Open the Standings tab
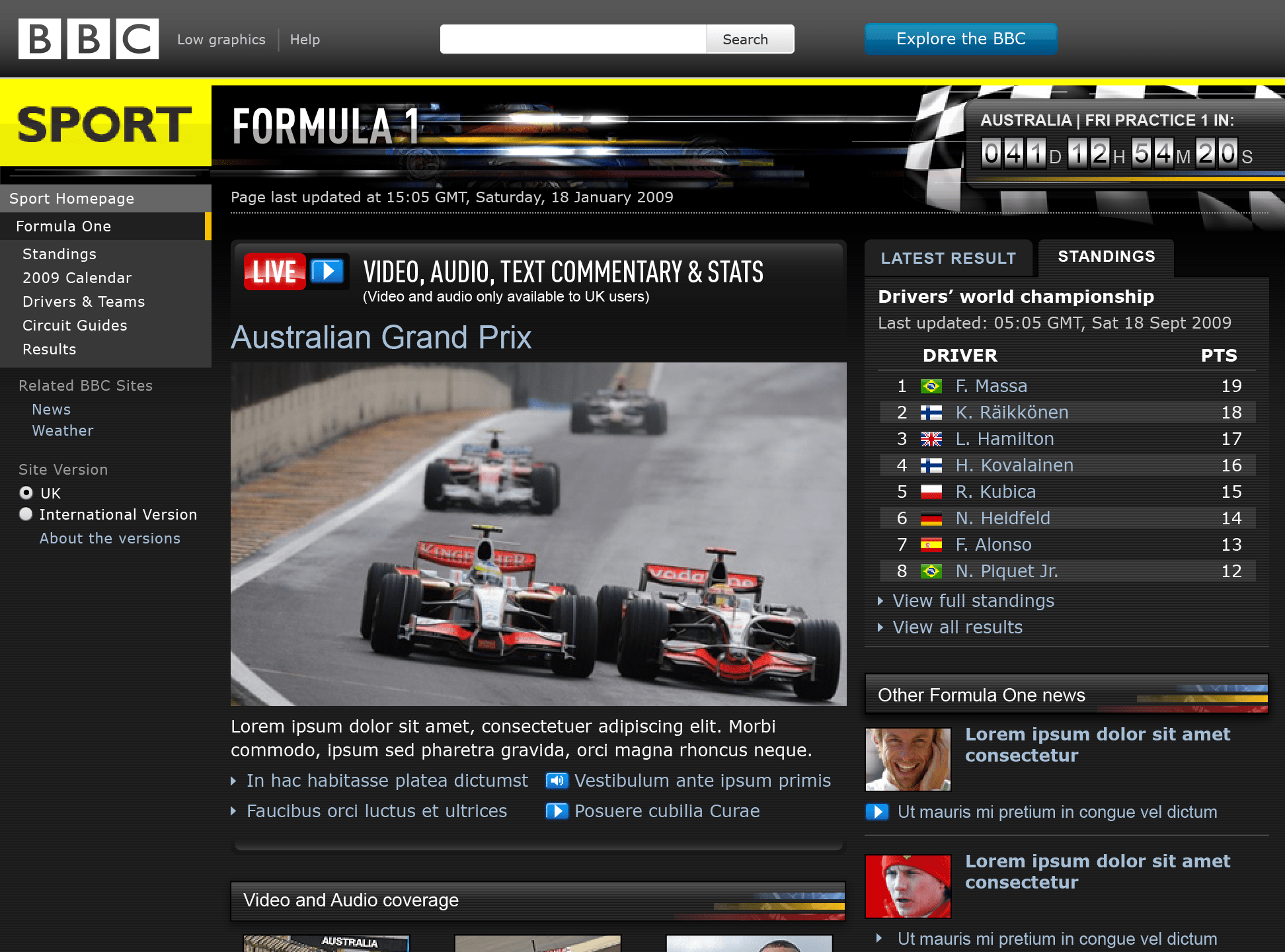Screen dimensions: 1285x952 pos(1106,257)
